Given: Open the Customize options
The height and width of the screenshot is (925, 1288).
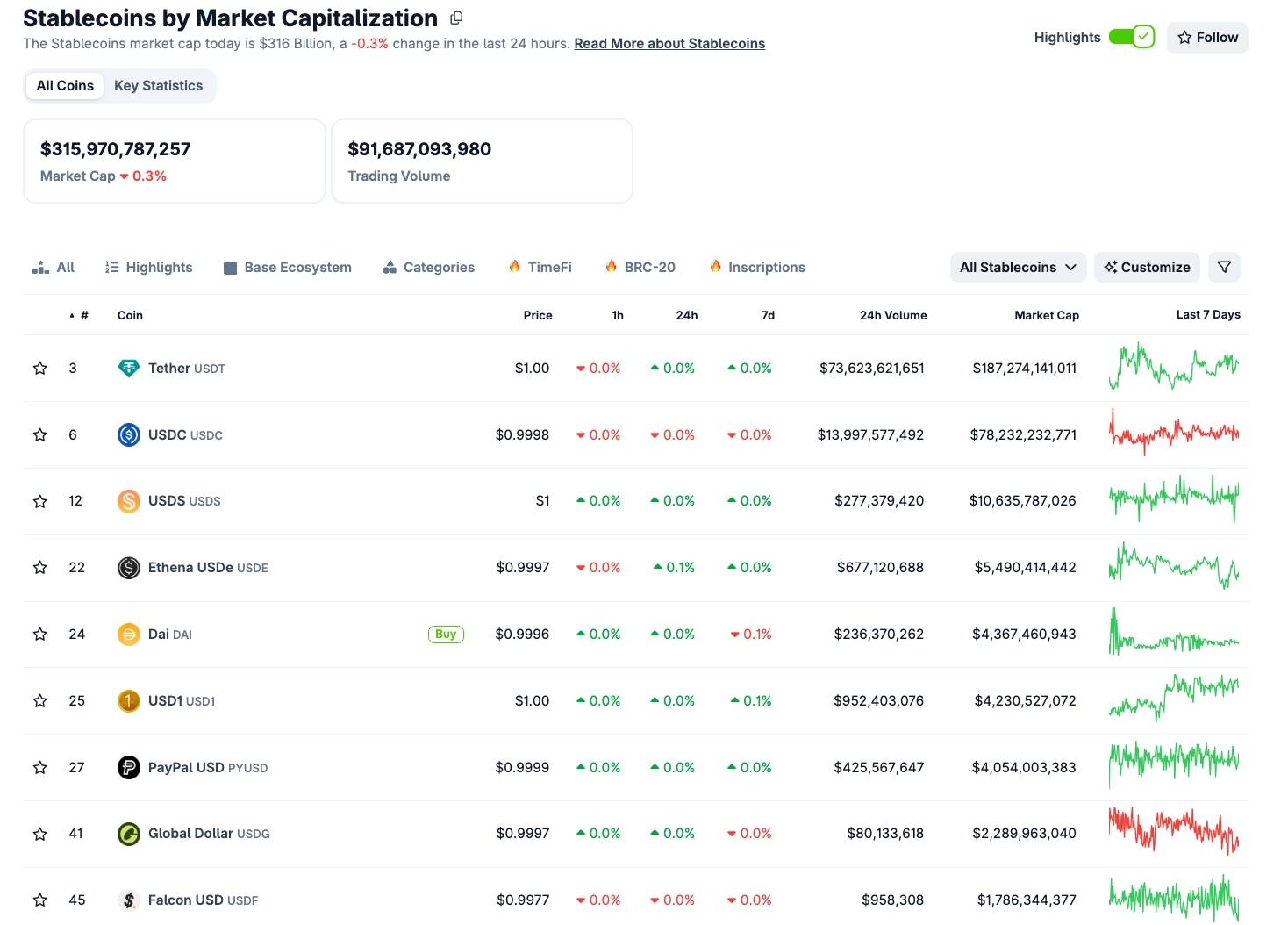Looking at the screenshot, I should (x=1147, y=267).
